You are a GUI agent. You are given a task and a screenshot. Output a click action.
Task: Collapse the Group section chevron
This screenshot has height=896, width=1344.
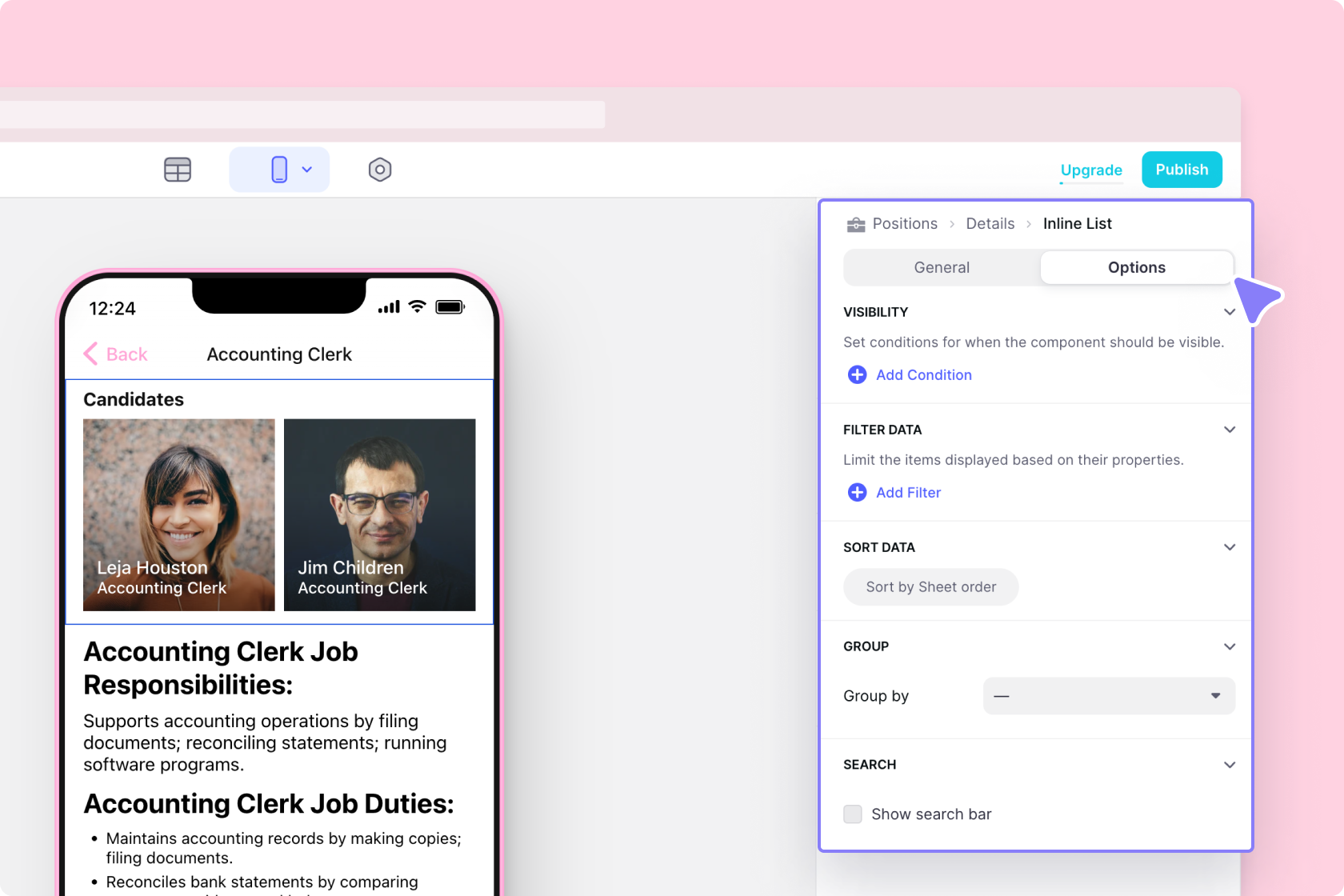(1230, 646)
